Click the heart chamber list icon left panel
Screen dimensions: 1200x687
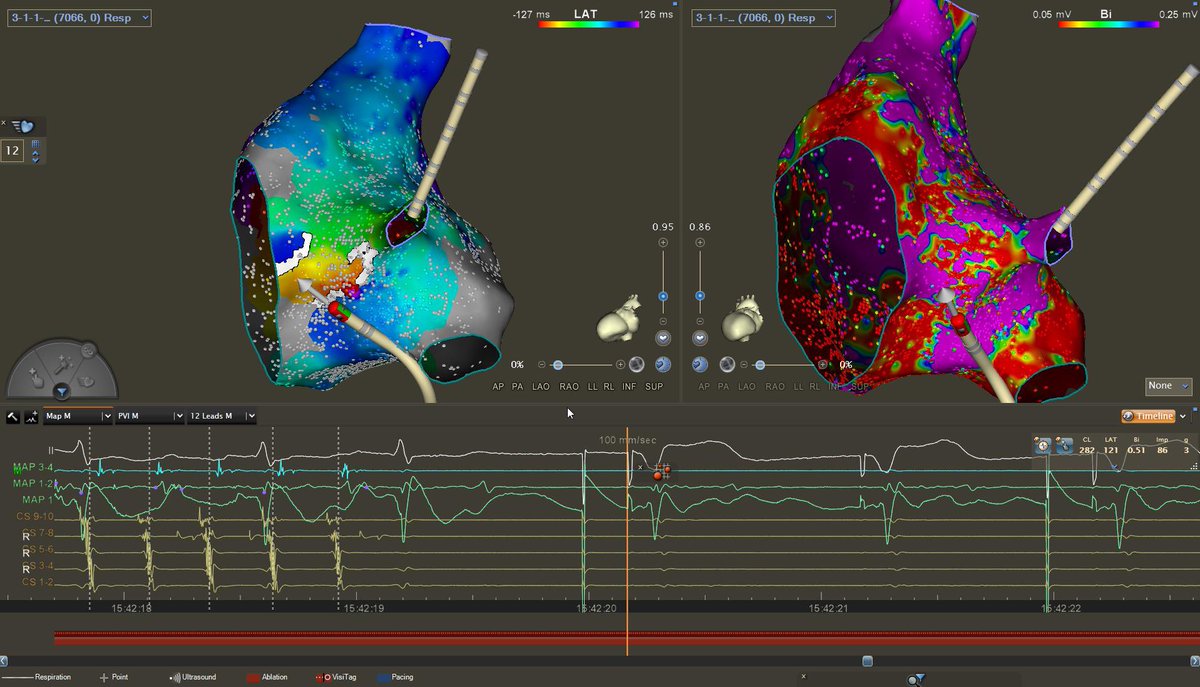[22, 126]
